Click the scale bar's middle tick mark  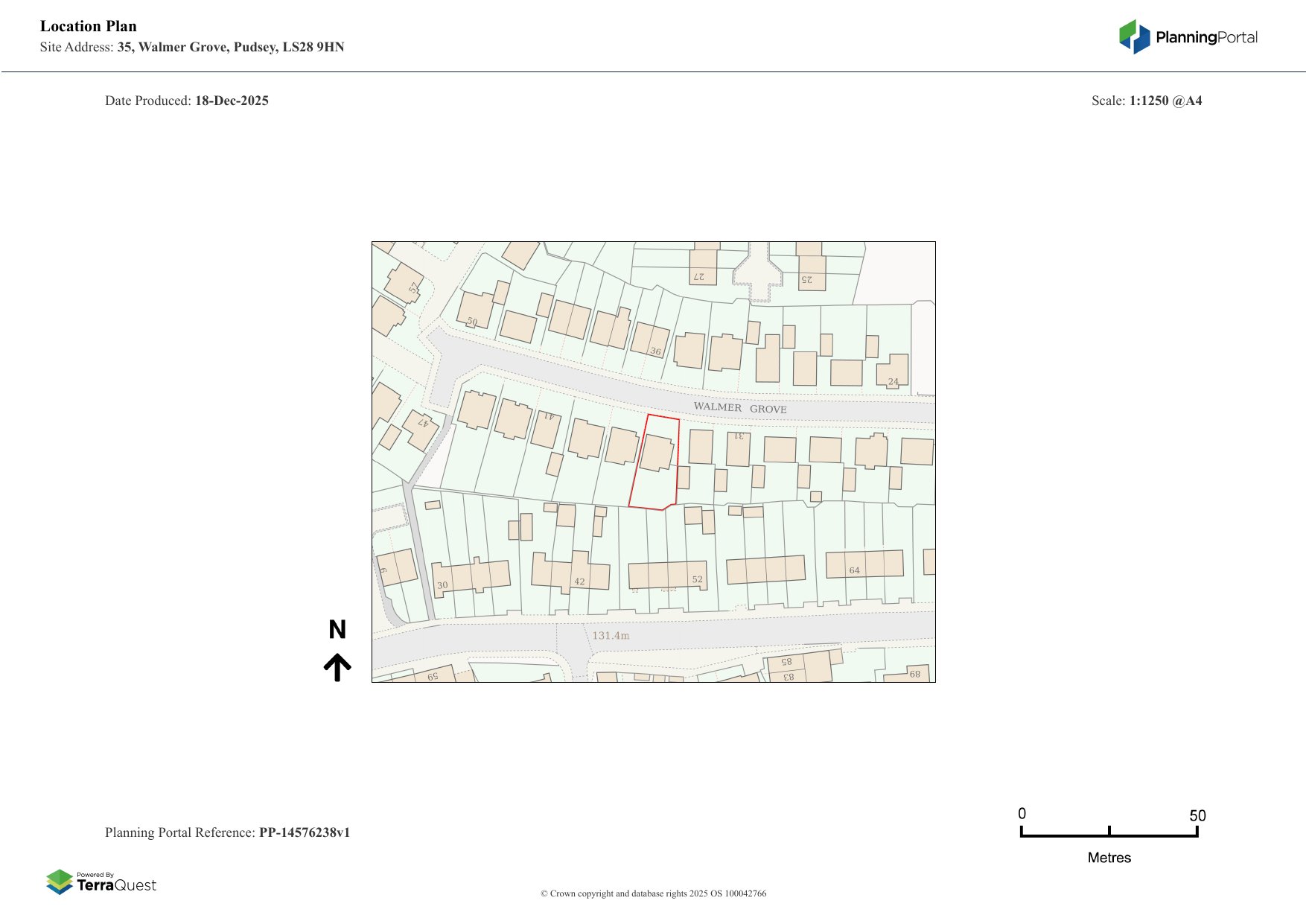[1109, 831]
